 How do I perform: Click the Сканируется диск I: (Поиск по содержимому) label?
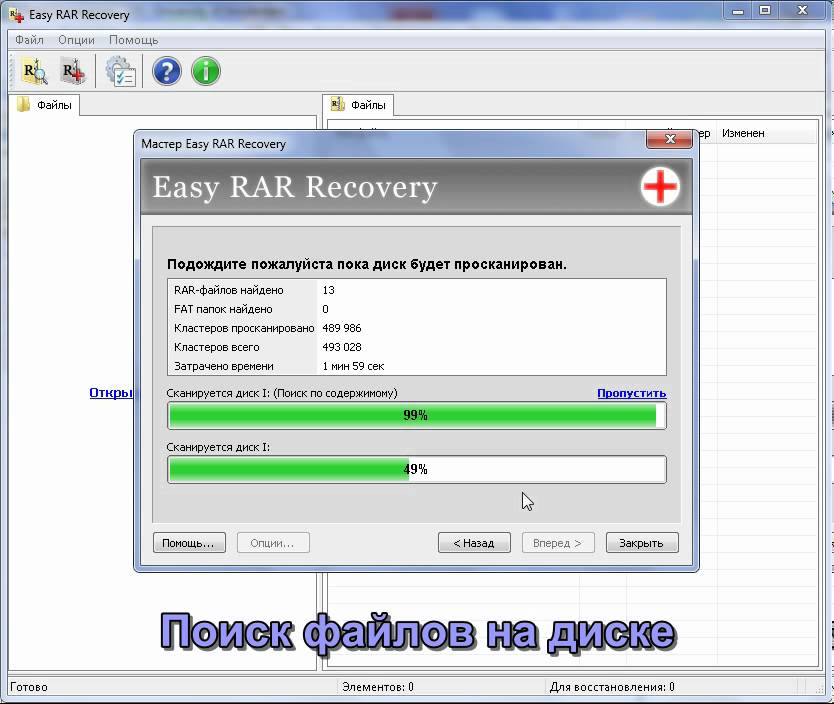282,393
